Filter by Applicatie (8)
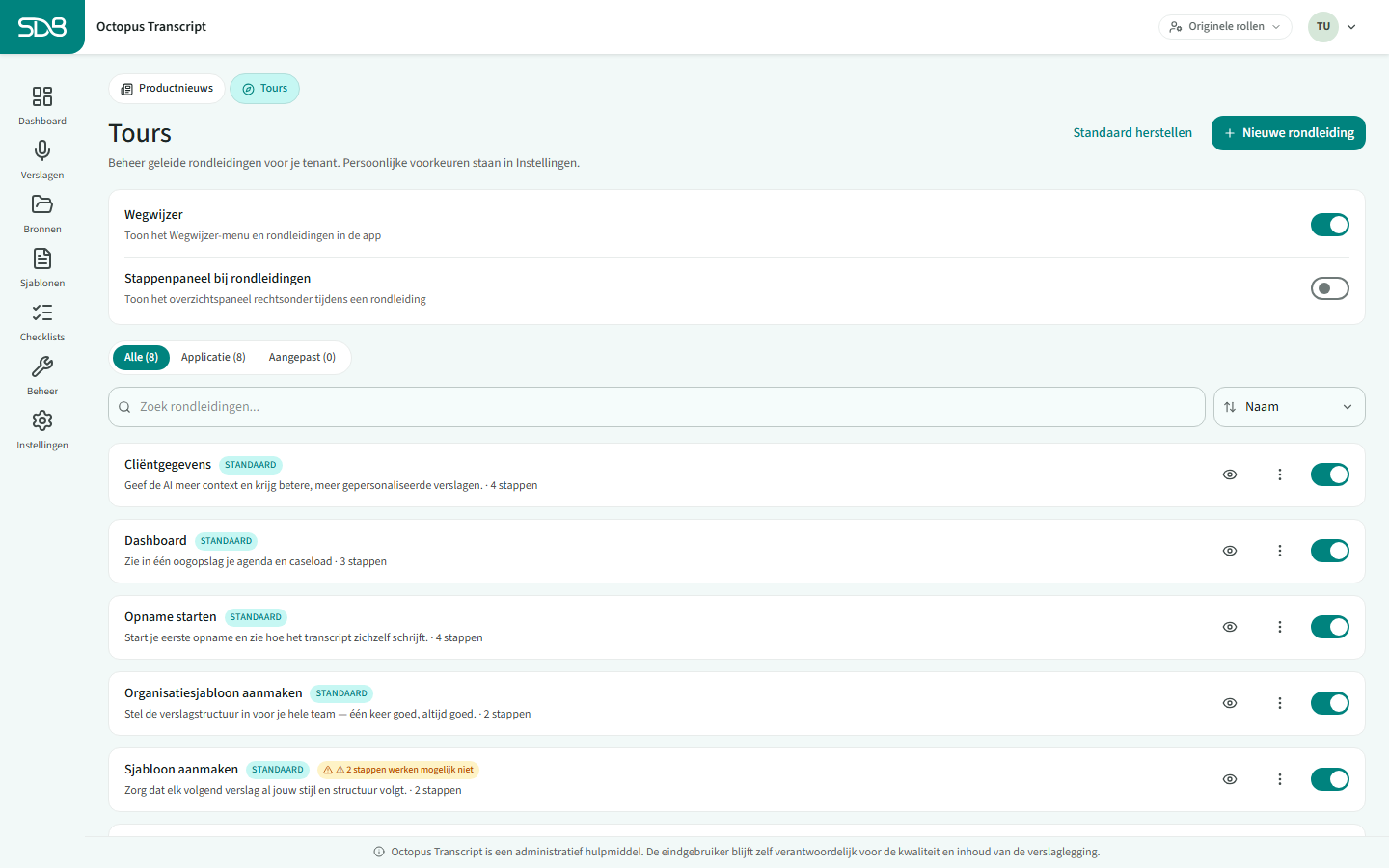The image size is (1389, 868). point(213,358)
